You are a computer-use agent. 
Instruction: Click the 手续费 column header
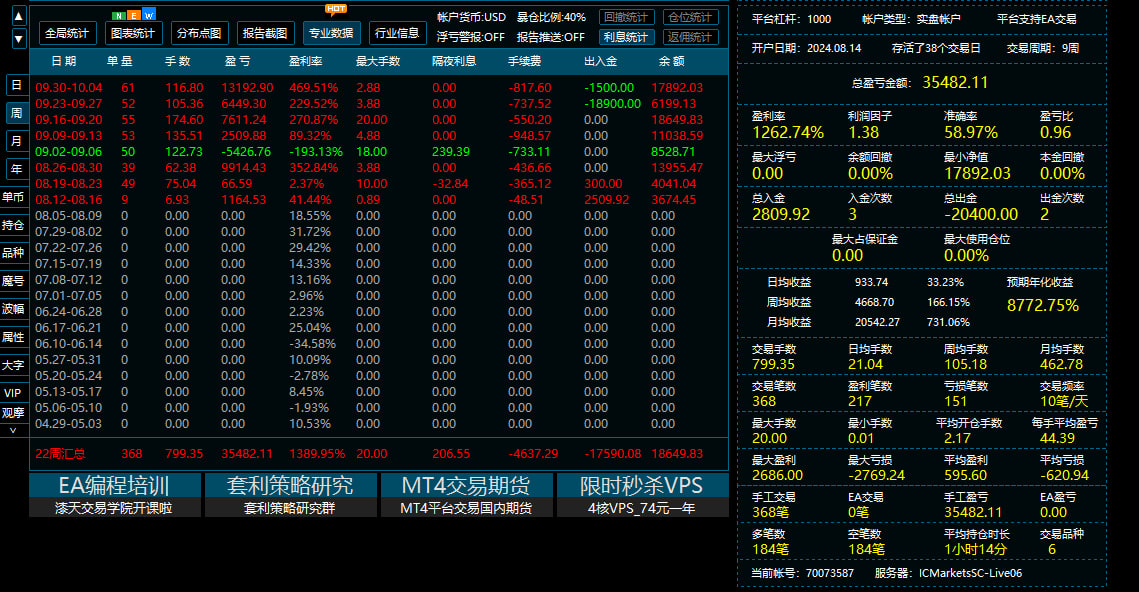(524, 61)
